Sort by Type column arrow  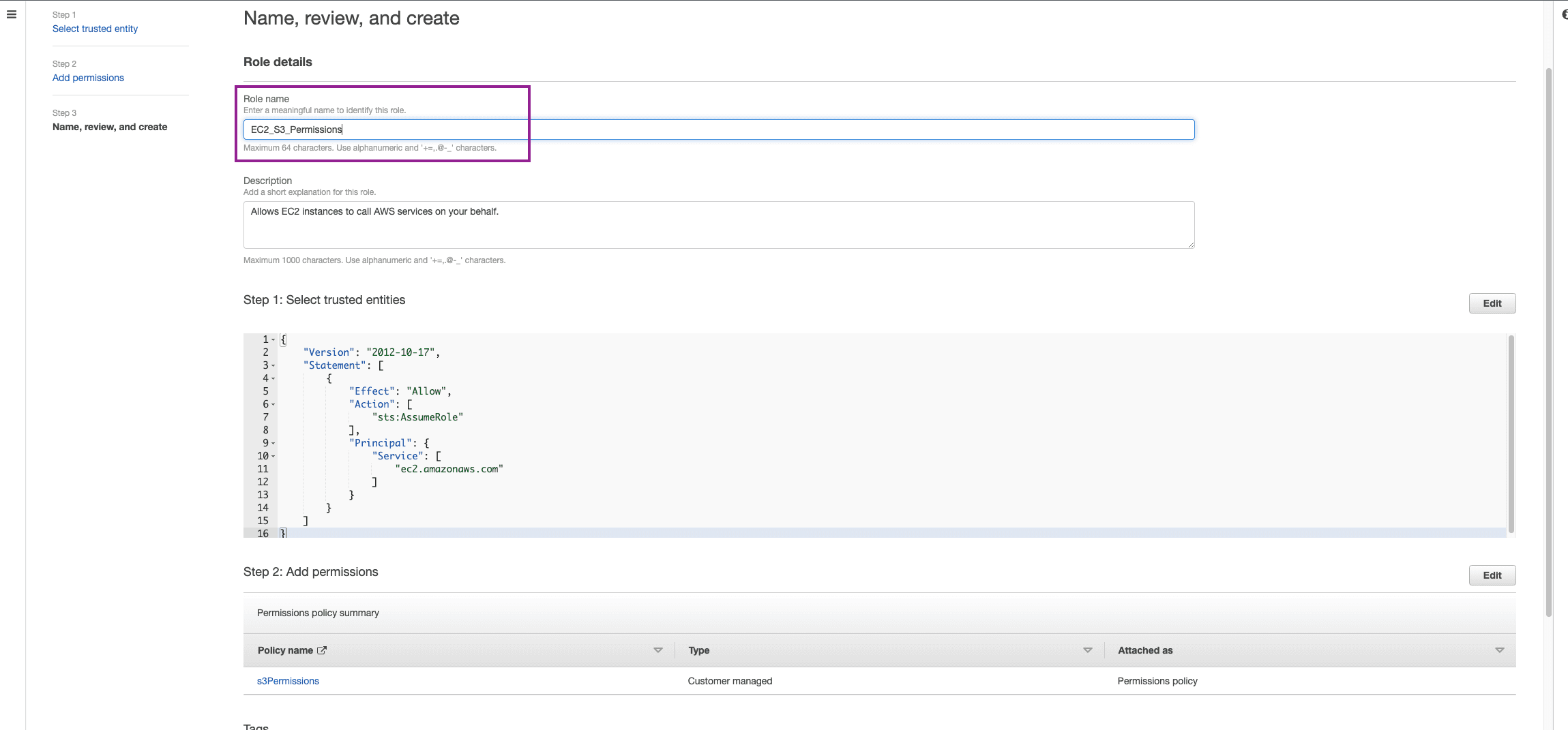pyautogui.click(x=1087, y=650)
